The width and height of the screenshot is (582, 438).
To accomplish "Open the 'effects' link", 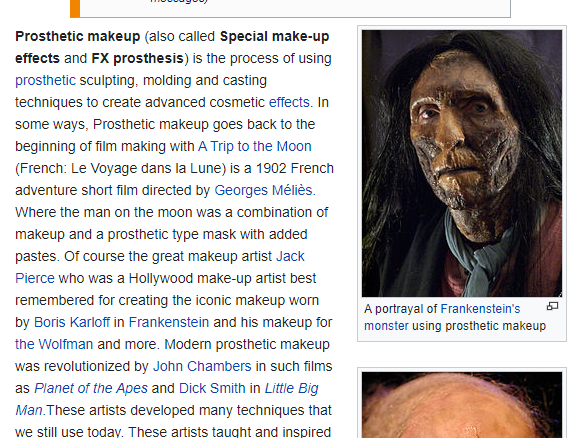I will click(x=289, y=102).
